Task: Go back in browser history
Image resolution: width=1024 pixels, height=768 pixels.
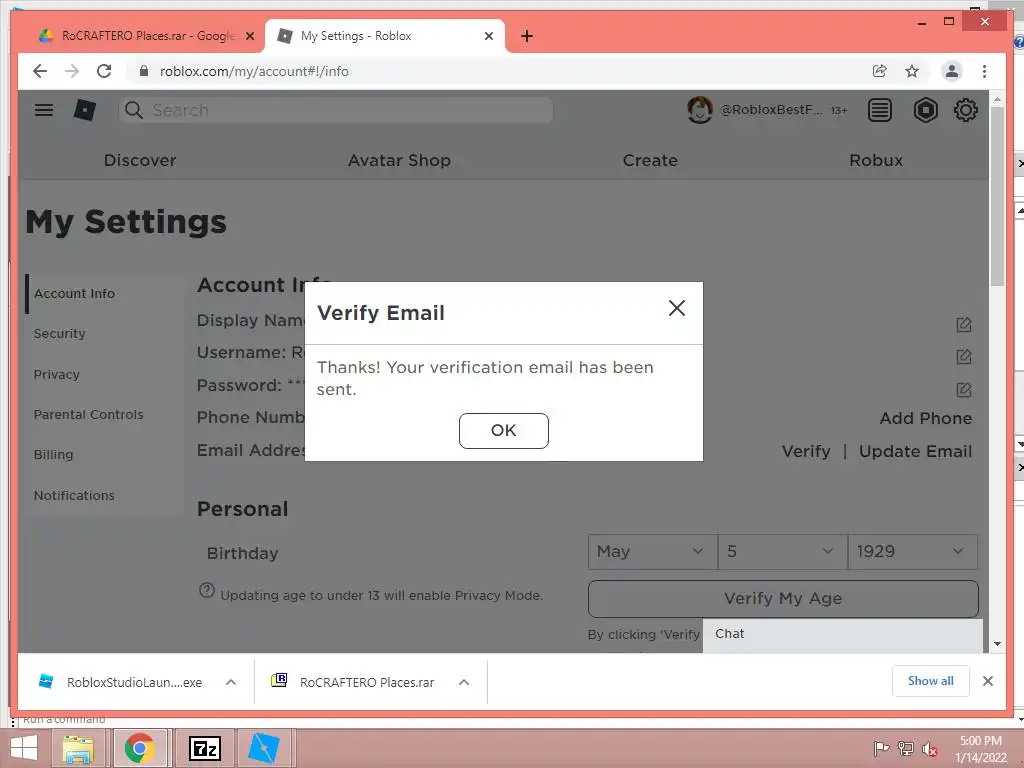Action: [x=40, y=71]
